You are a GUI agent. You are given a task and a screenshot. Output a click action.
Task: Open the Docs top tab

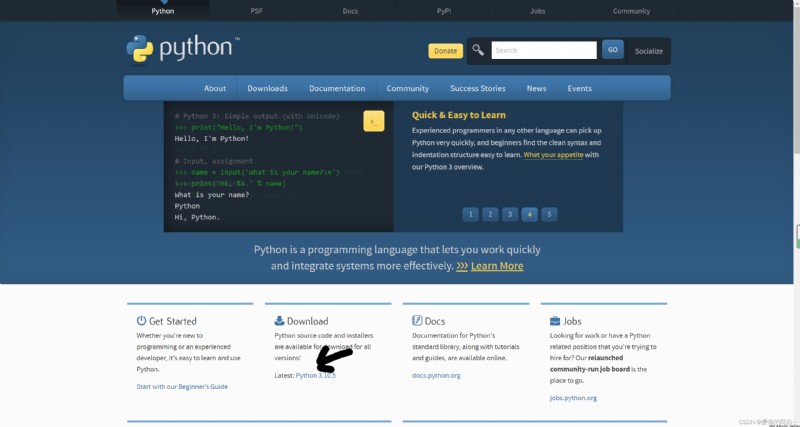350,11
